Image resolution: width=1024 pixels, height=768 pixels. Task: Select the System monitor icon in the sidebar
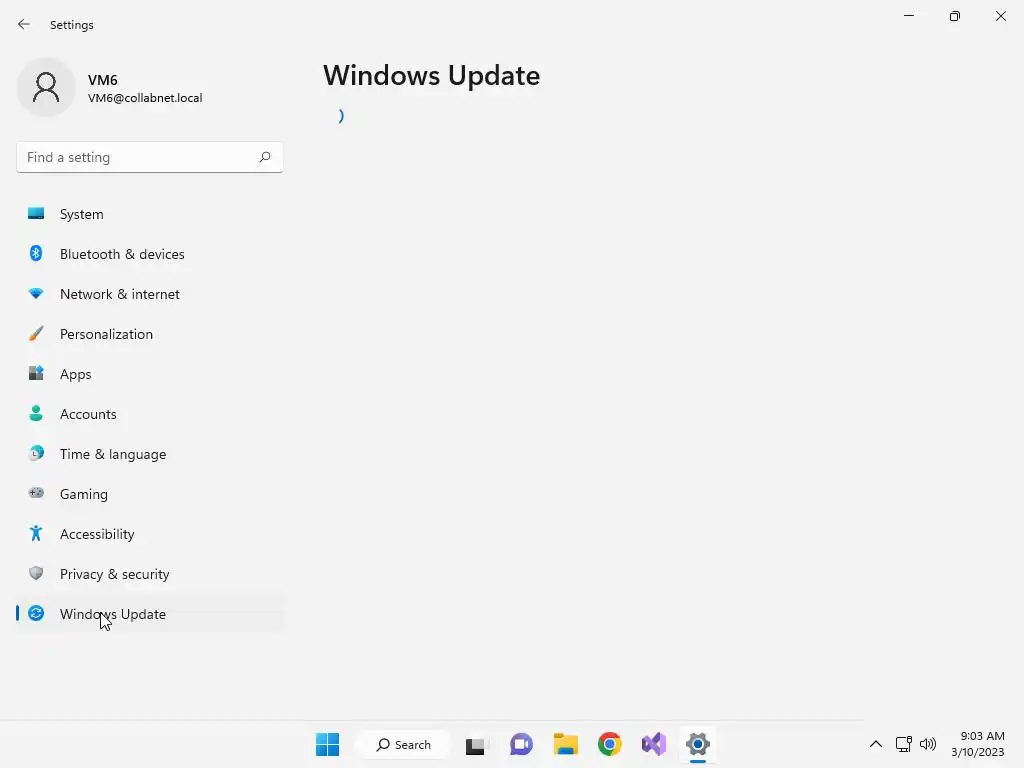[x=36, y=214]
